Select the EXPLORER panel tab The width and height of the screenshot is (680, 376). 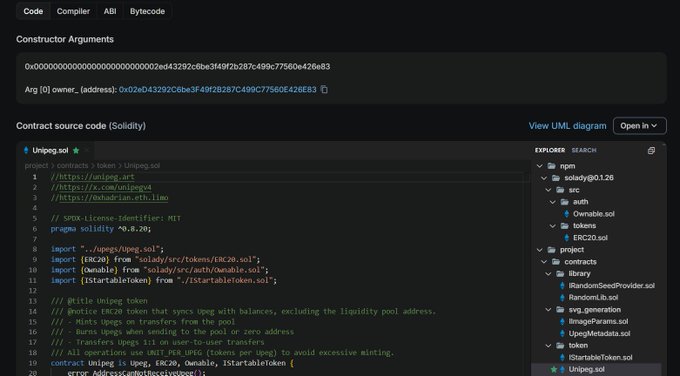coord(549,150)
